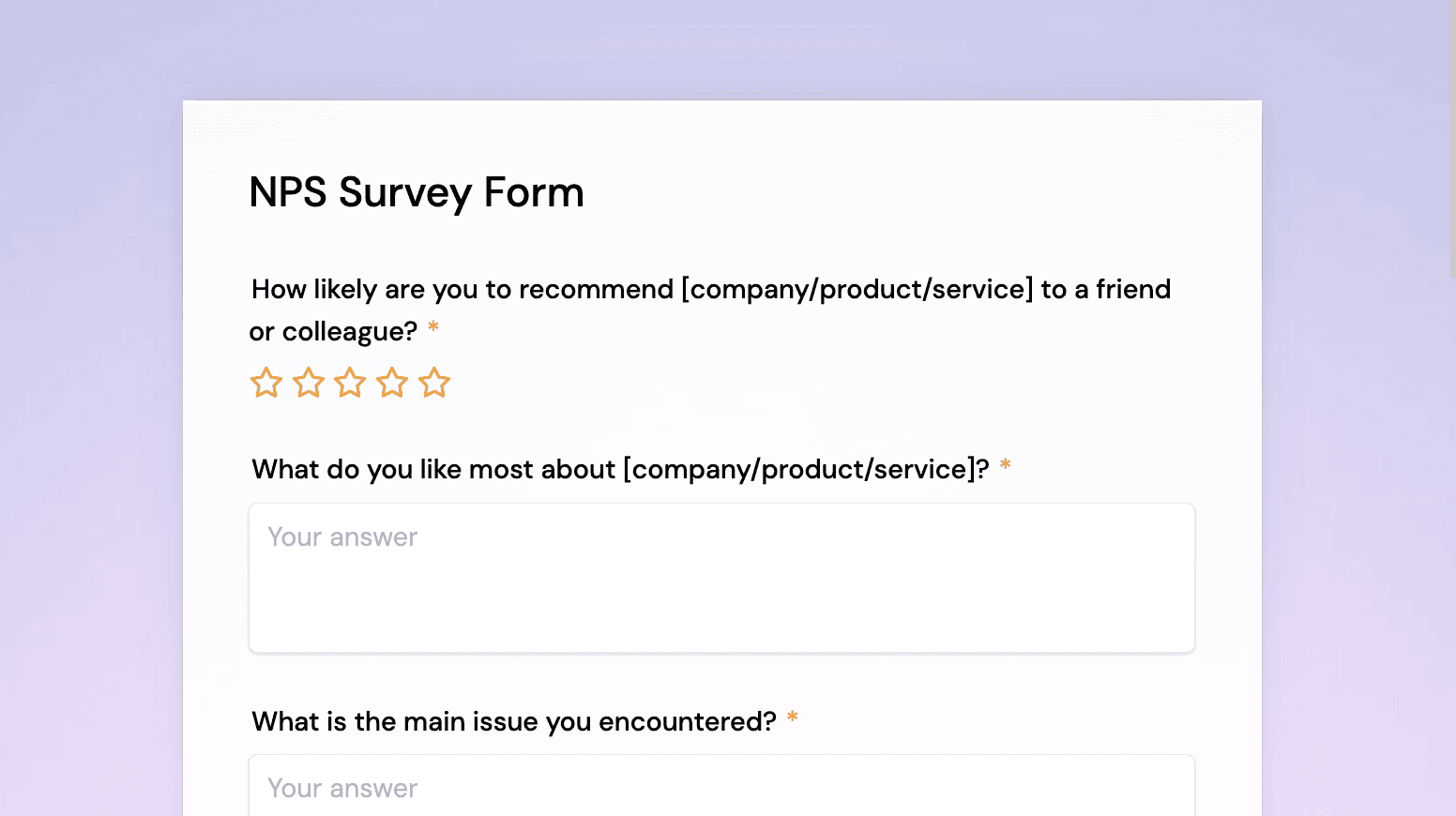
Task: Click the asterisk beside the main issue question
Action: pos(793,718)
